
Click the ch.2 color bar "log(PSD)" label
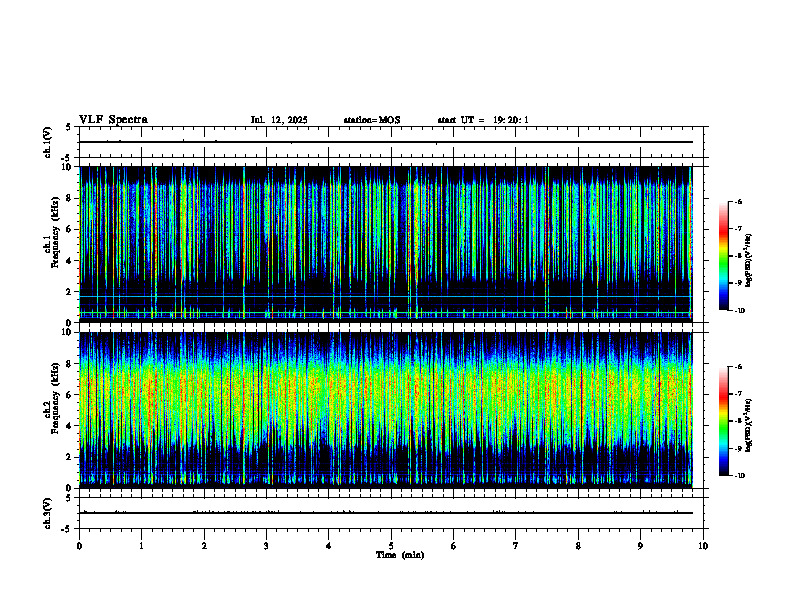pos(748,424)
